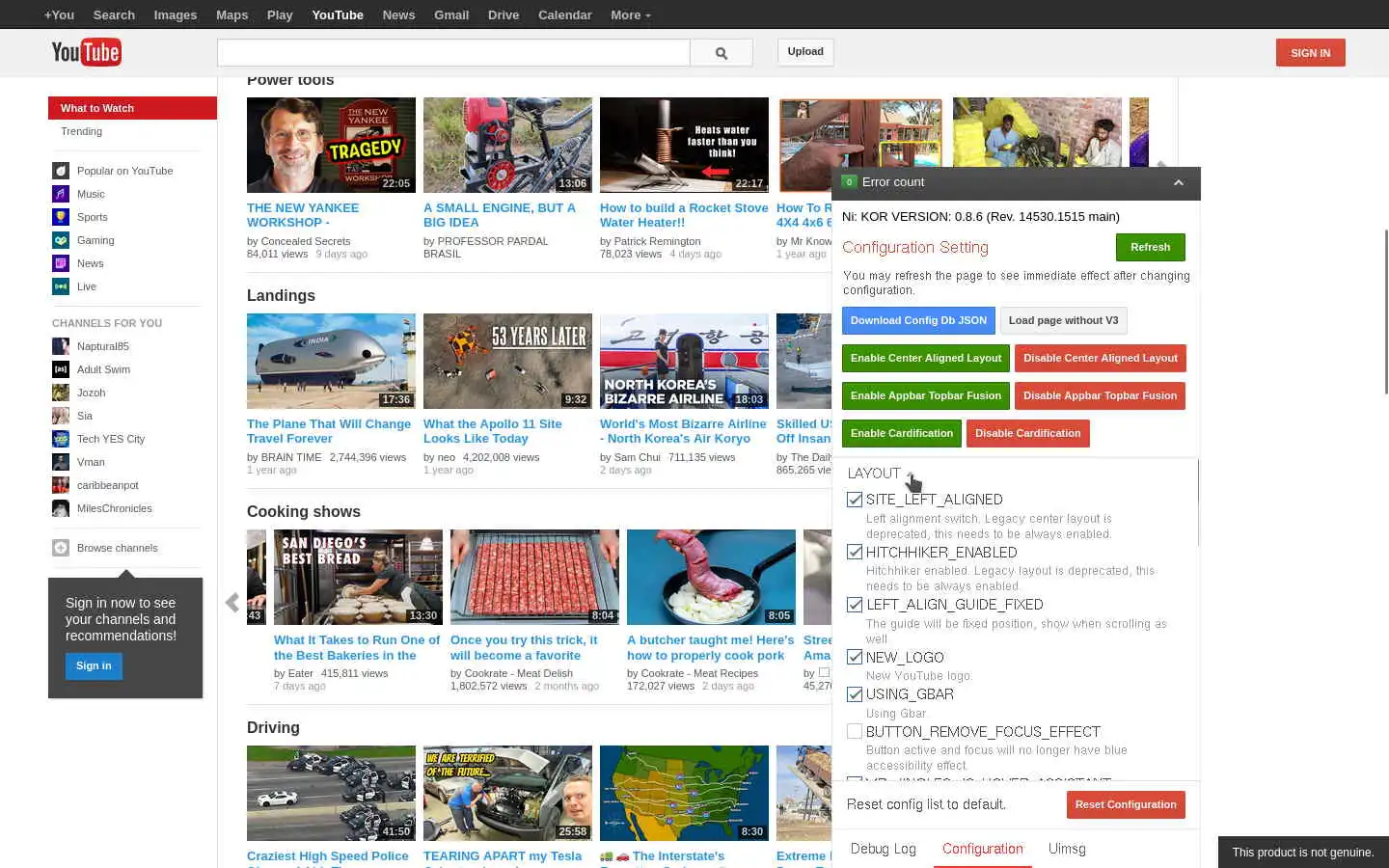
Task: Open THE NEW YANKEE WORKSHOP thumbnail
Action: [331, 145]
